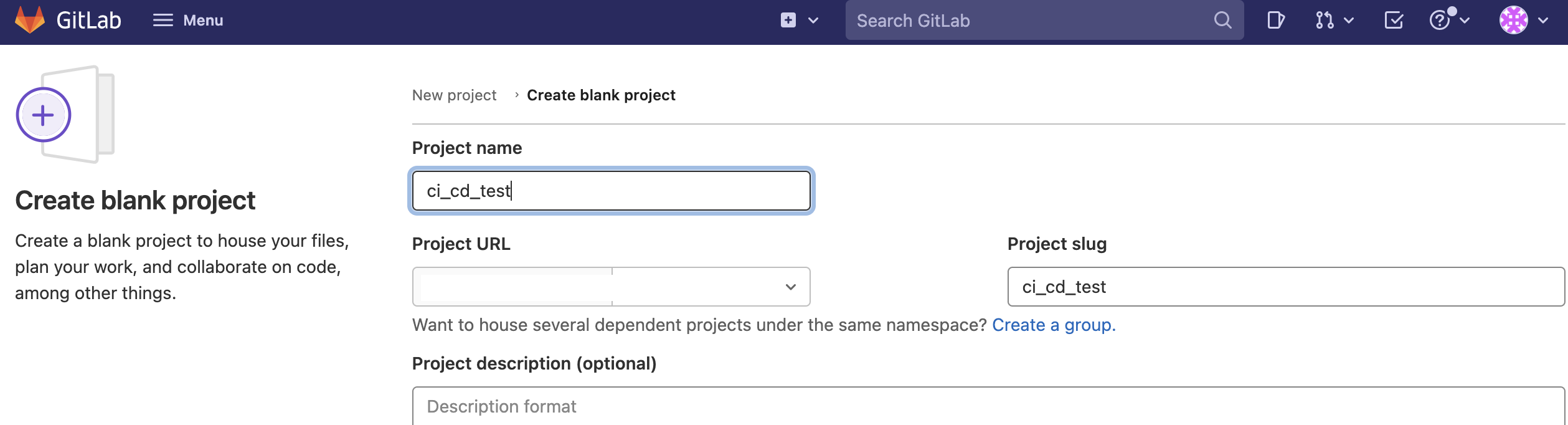Click the magnifier icon in search bar
This screenshot has width=1568, height=425.
click(1222, 21)
